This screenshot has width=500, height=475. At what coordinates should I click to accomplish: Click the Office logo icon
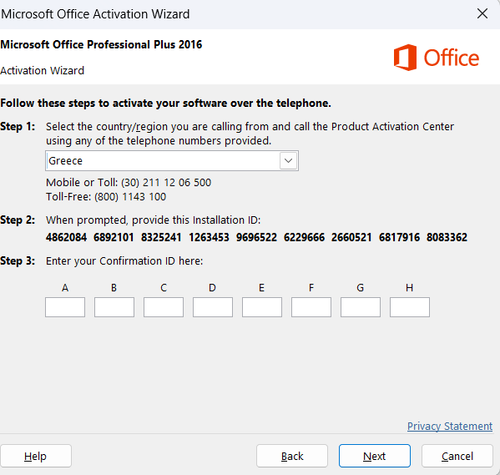pos(405,57)
